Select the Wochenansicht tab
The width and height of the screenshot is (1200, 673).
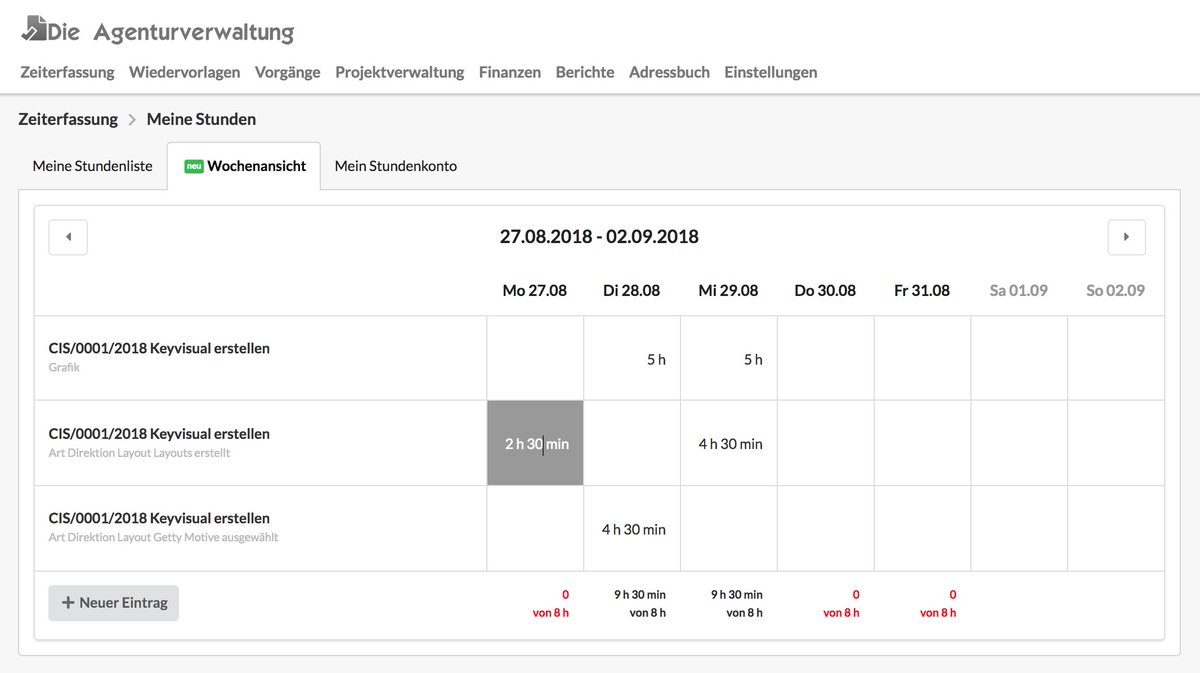244,166
